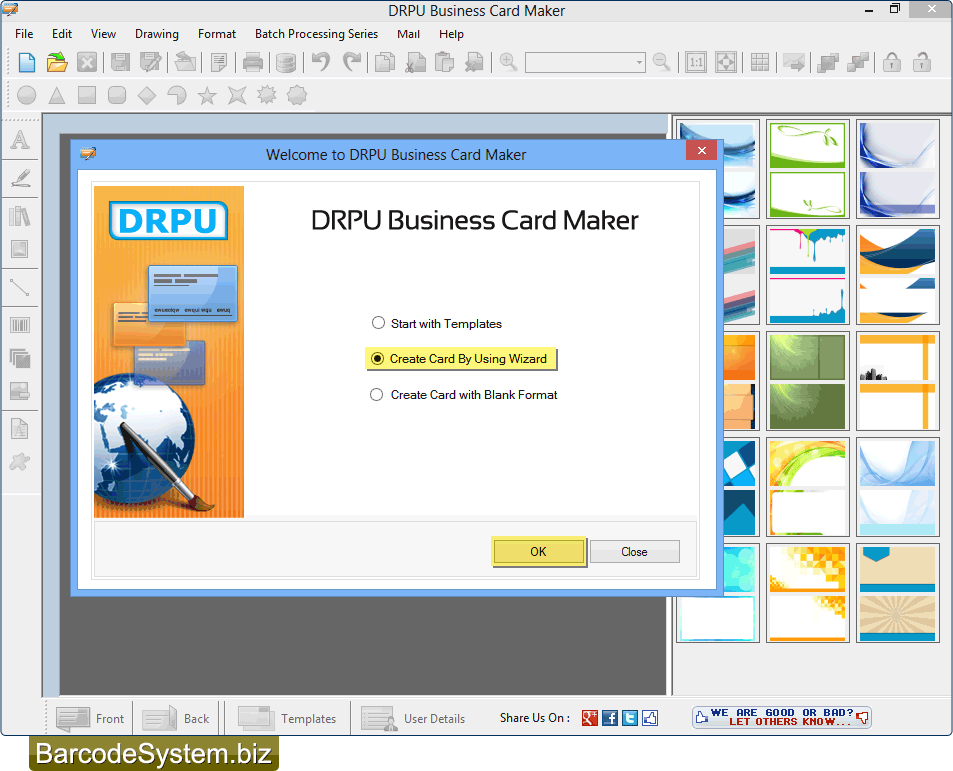
Task: Open the Format menu
Action: (x=217, y=34)
